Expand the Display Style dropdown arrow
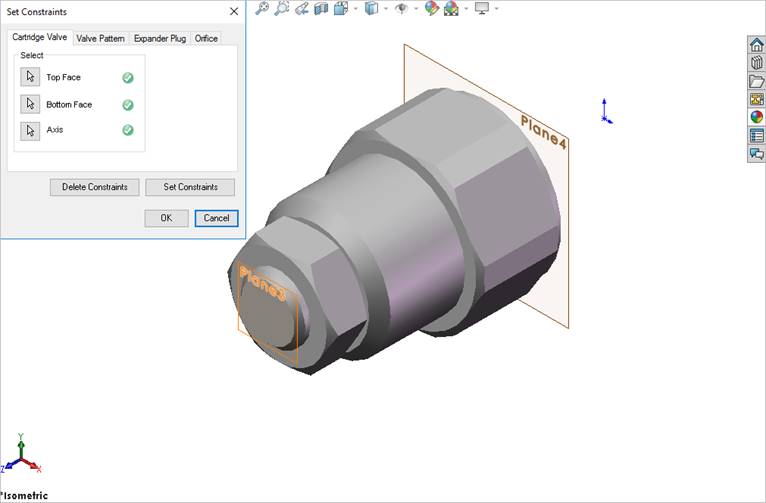The image size is (766, 503). (x=385, y=9)
